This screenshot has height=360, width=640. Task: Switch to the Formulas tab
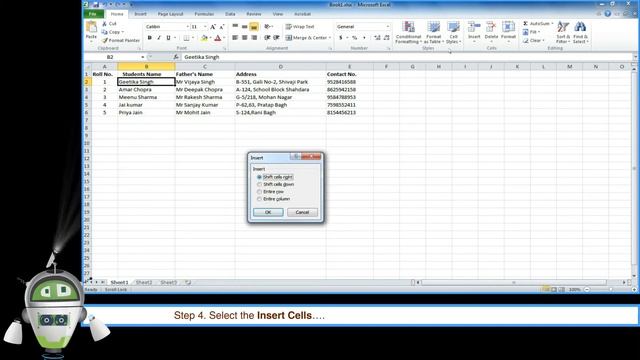point(204,14)
